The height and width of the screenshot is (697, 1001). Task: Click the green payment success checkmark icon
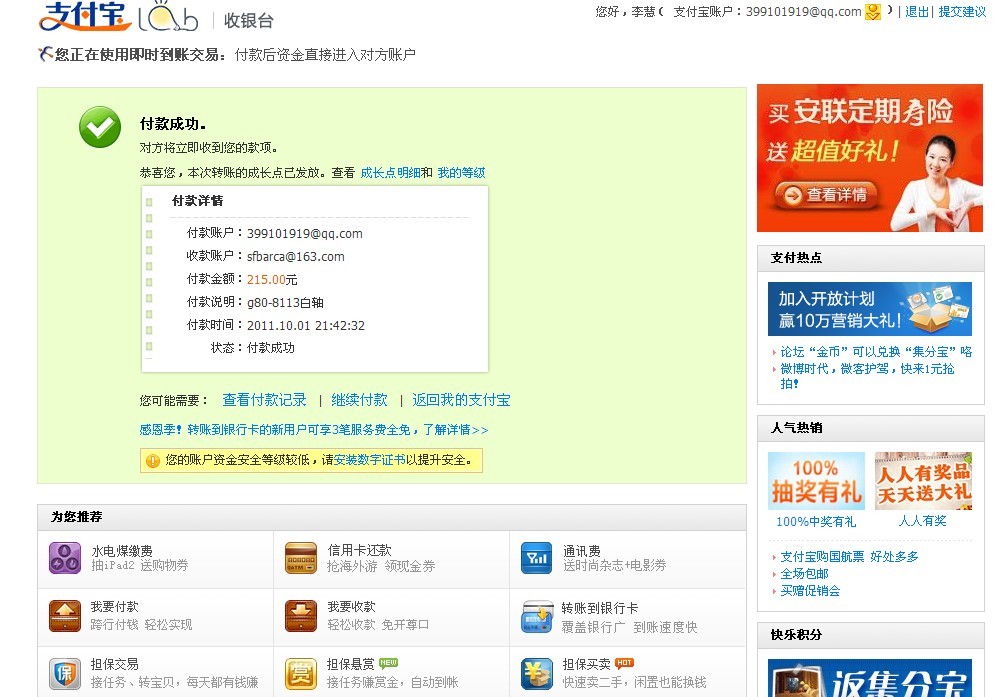(100, 127)
